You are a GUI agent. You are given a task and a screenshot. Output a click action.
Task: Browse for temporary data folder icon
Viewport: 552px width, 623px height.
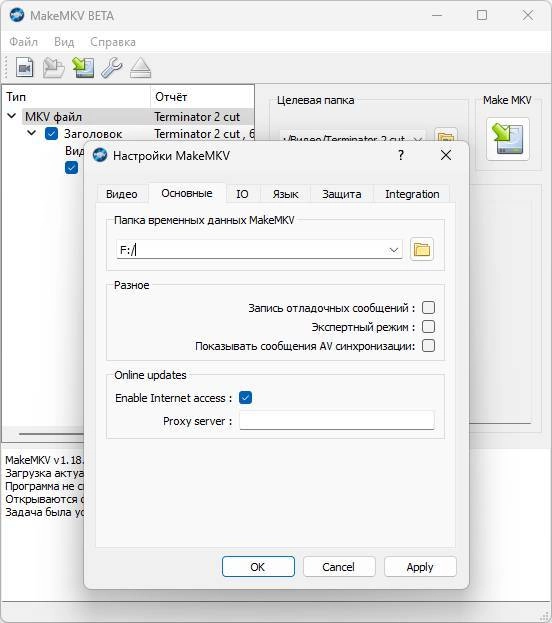coord(422,250)
